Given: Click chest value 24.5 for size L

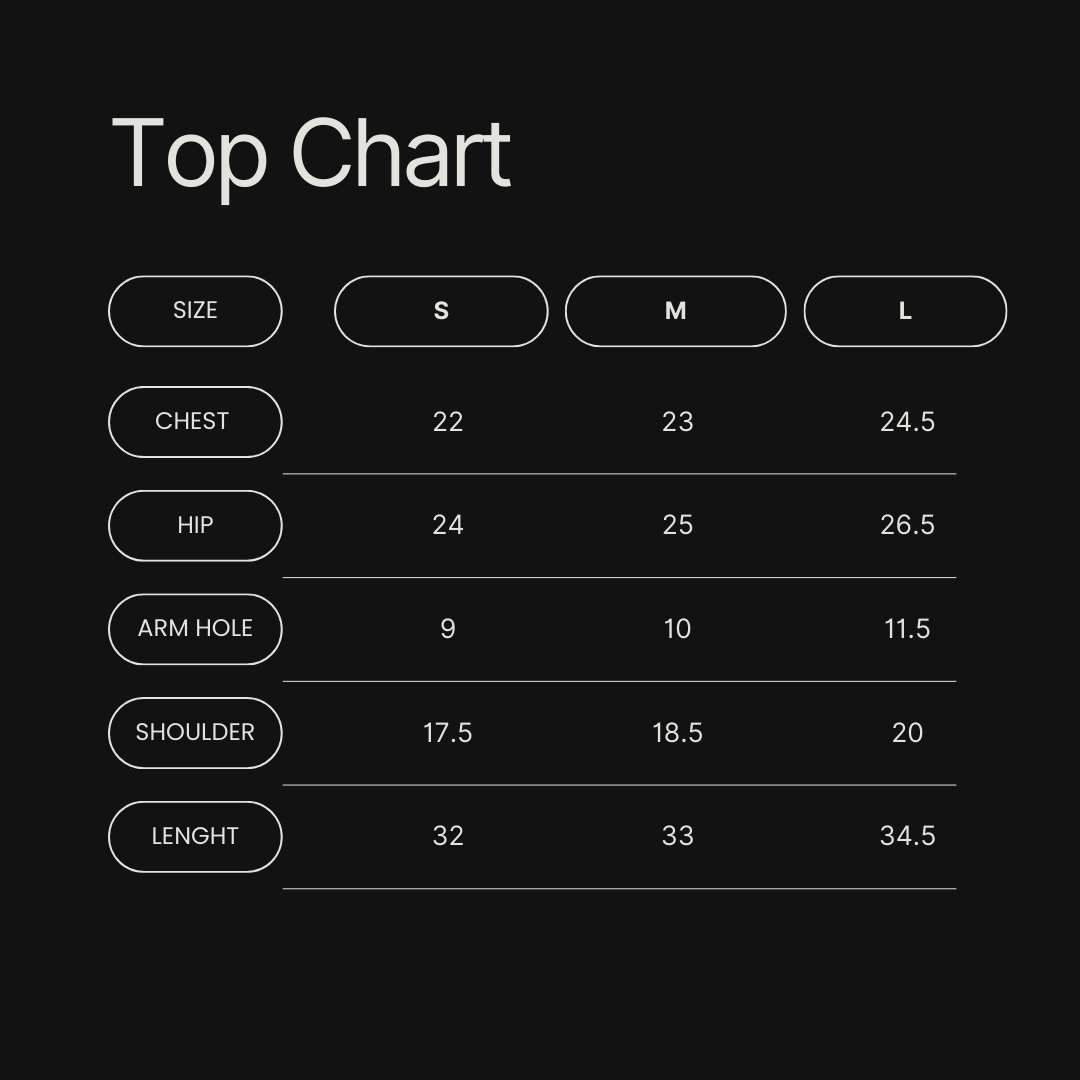Looking at the screenshot, I should pos(907,422).
